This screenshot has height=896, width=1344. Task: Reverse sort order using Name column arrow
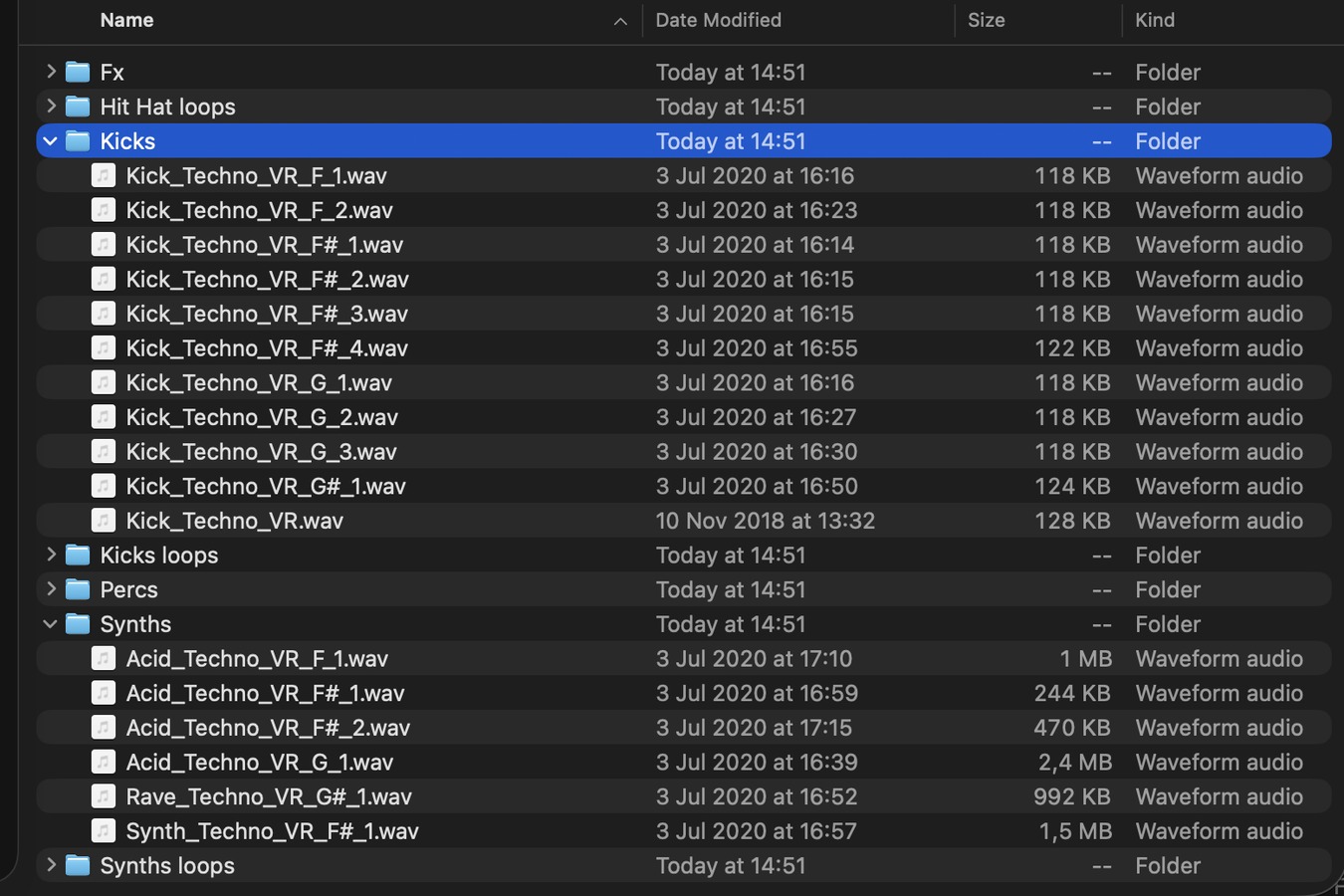coord(620,21)
